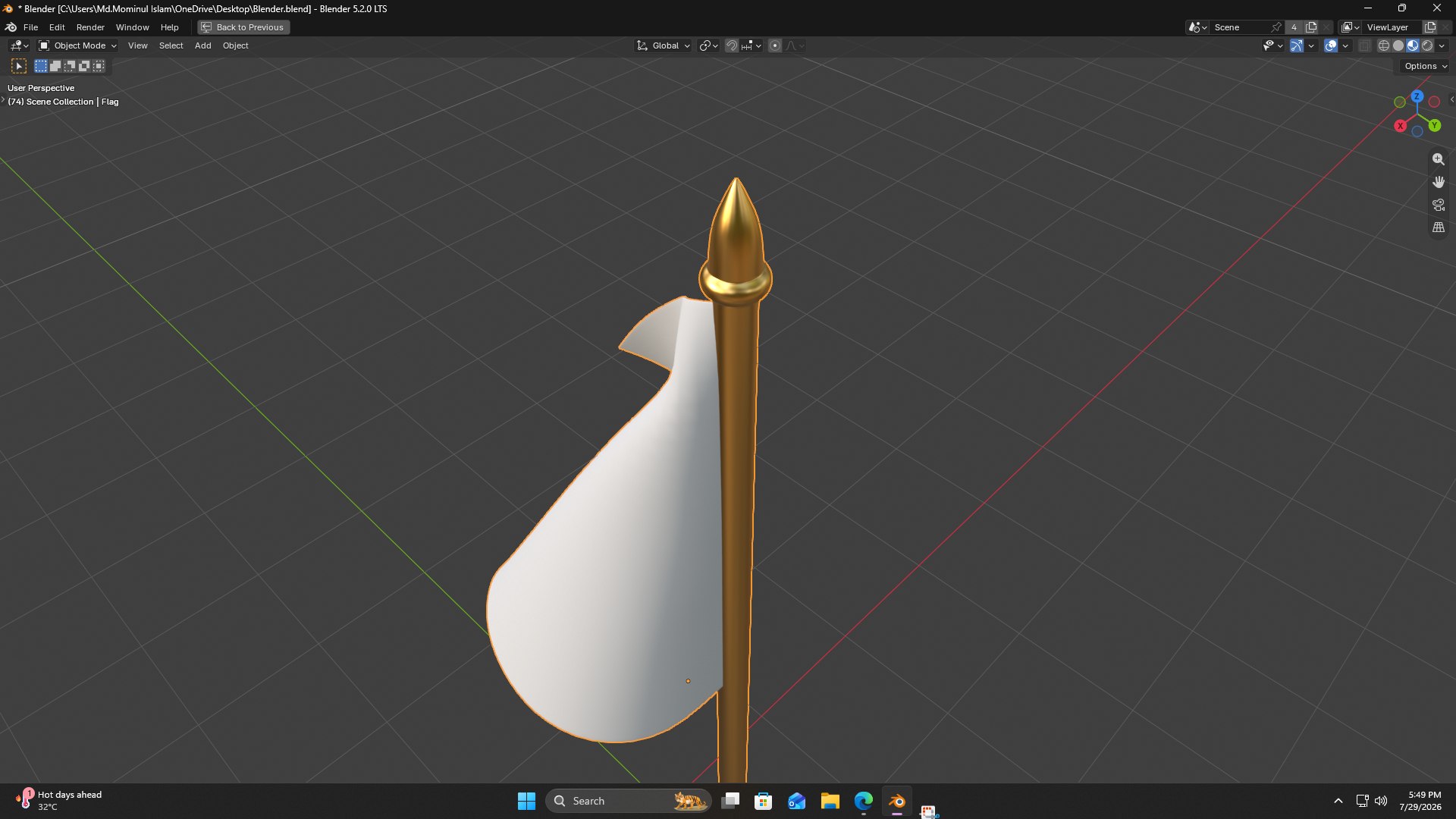Click the viewport zoom magnifier icon
1456x819 pixels.
1439,159
